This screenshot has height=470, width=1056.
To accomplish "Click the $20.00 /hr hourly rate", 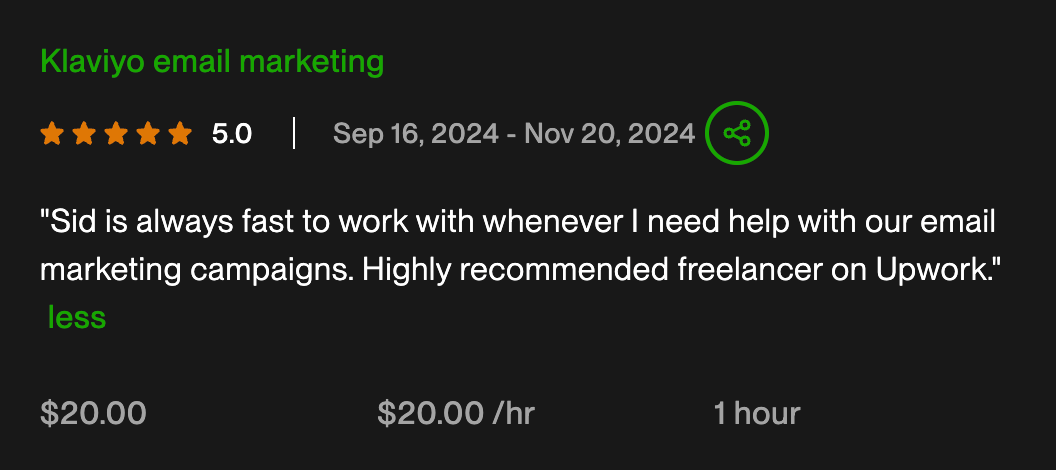I will click(x=456, y=413).
